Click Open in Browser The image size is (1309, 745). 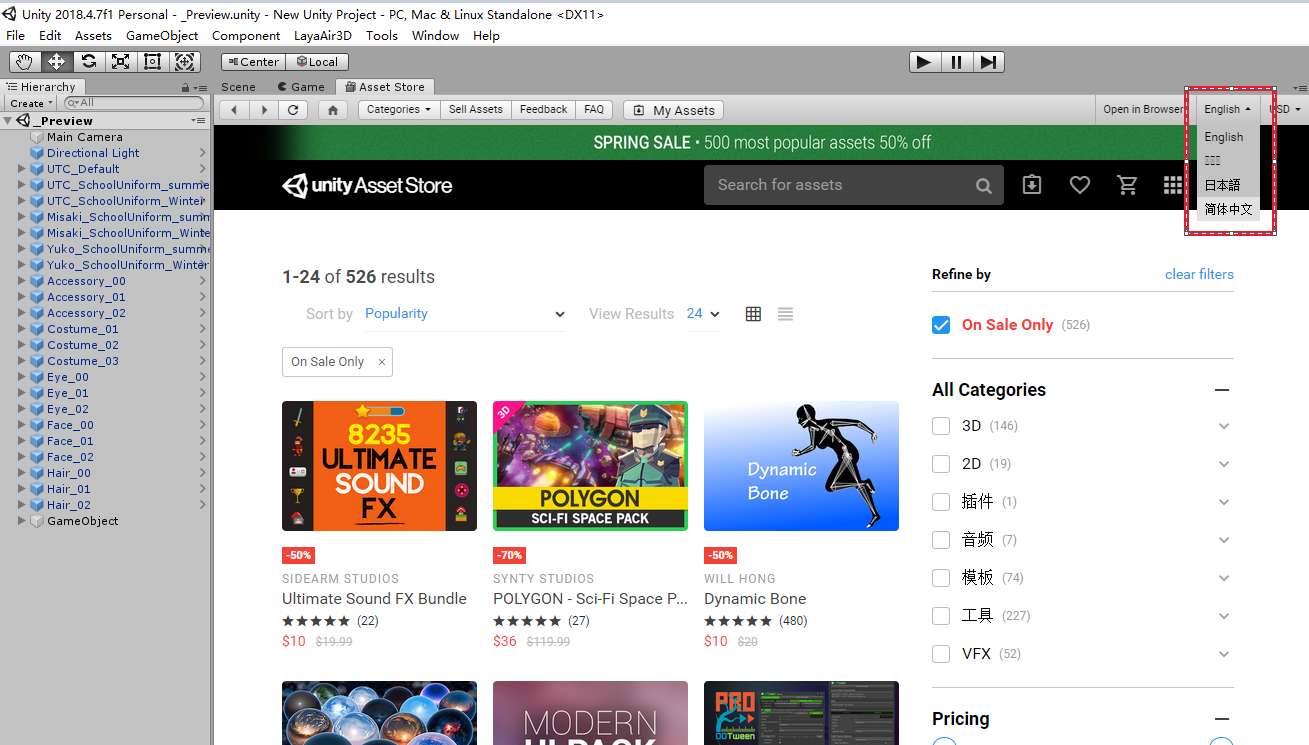[1143, 110]
